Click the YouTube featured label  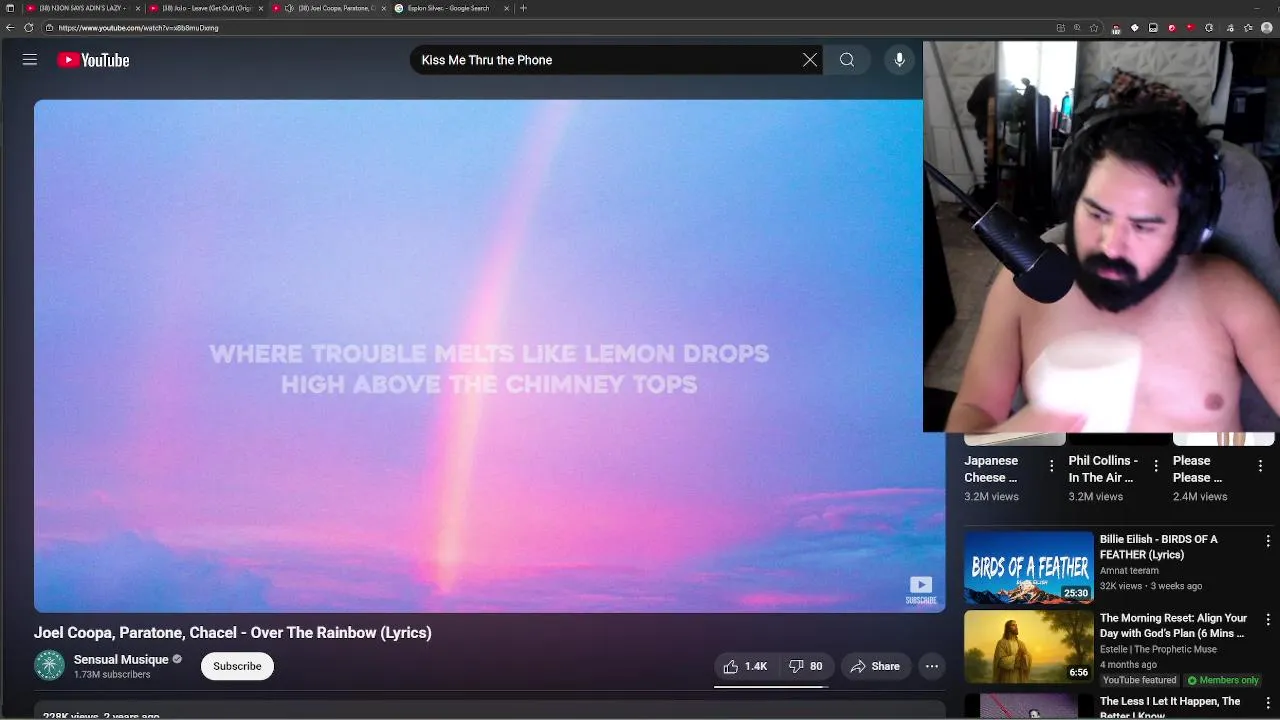pos(1139,680)
